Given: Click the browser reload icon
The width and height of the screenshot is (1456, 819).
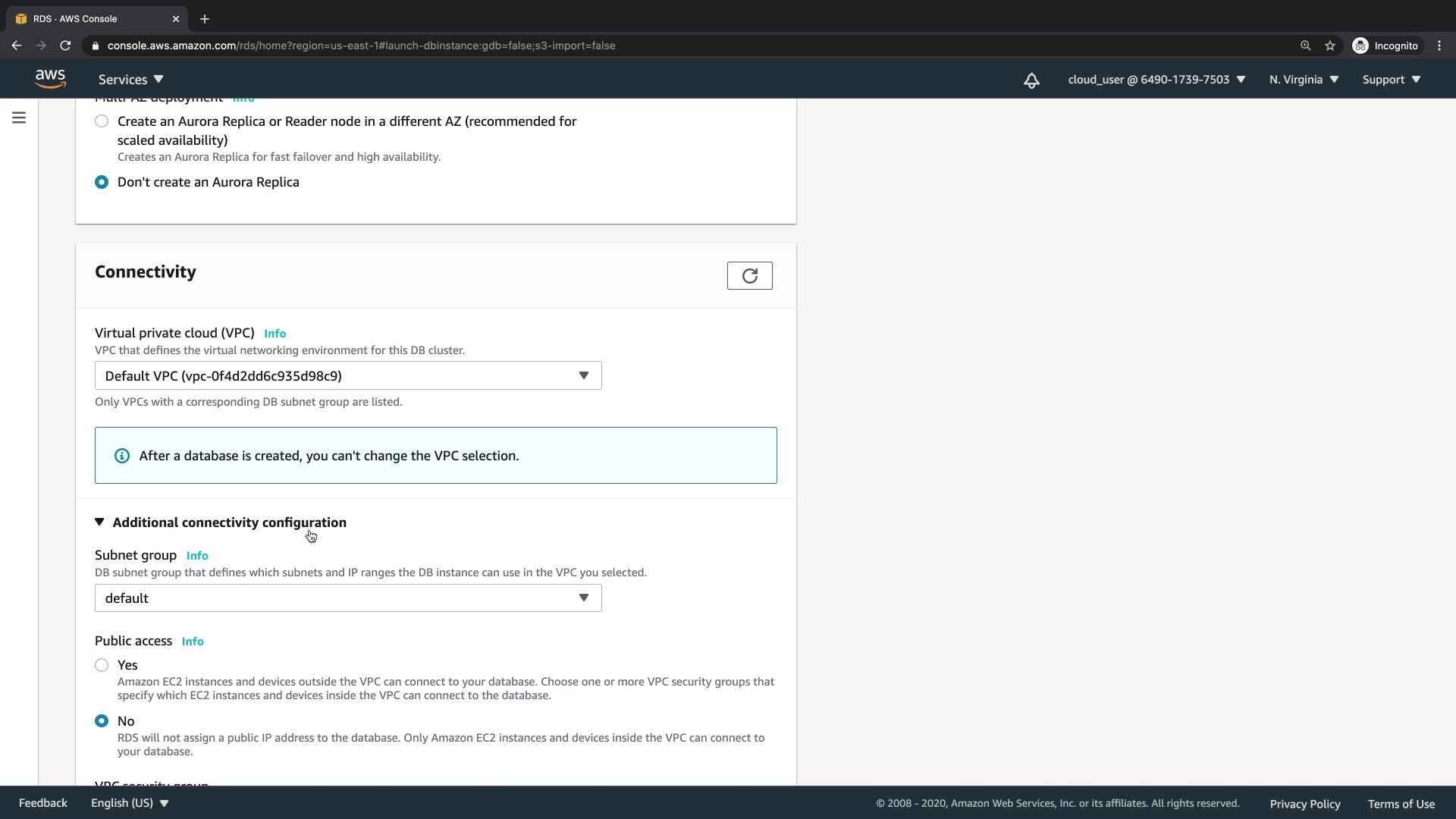Looking at the screenshot, I should click(65, 45).
